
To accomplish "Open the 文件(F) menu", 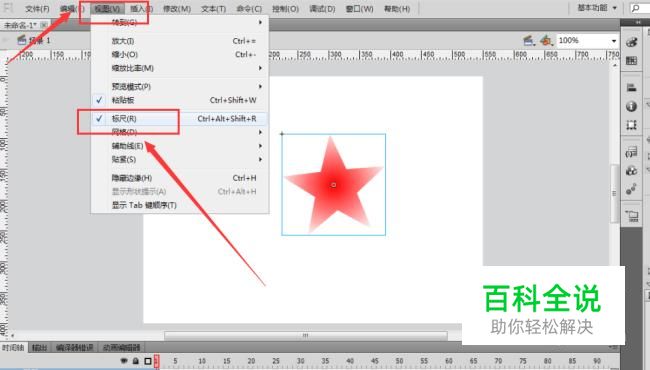I will [x=37, y=9].
